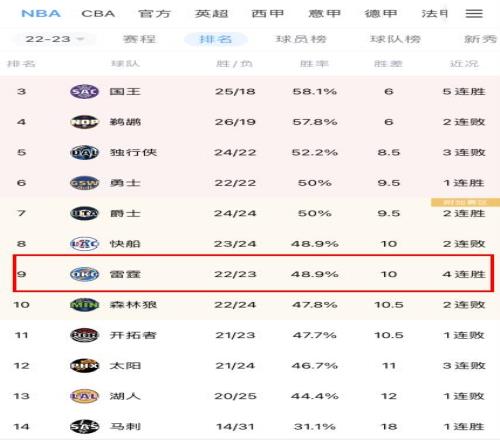Click the Spurs games behind 18
This screenshot has height=440, width=500.
click(389, 427)
